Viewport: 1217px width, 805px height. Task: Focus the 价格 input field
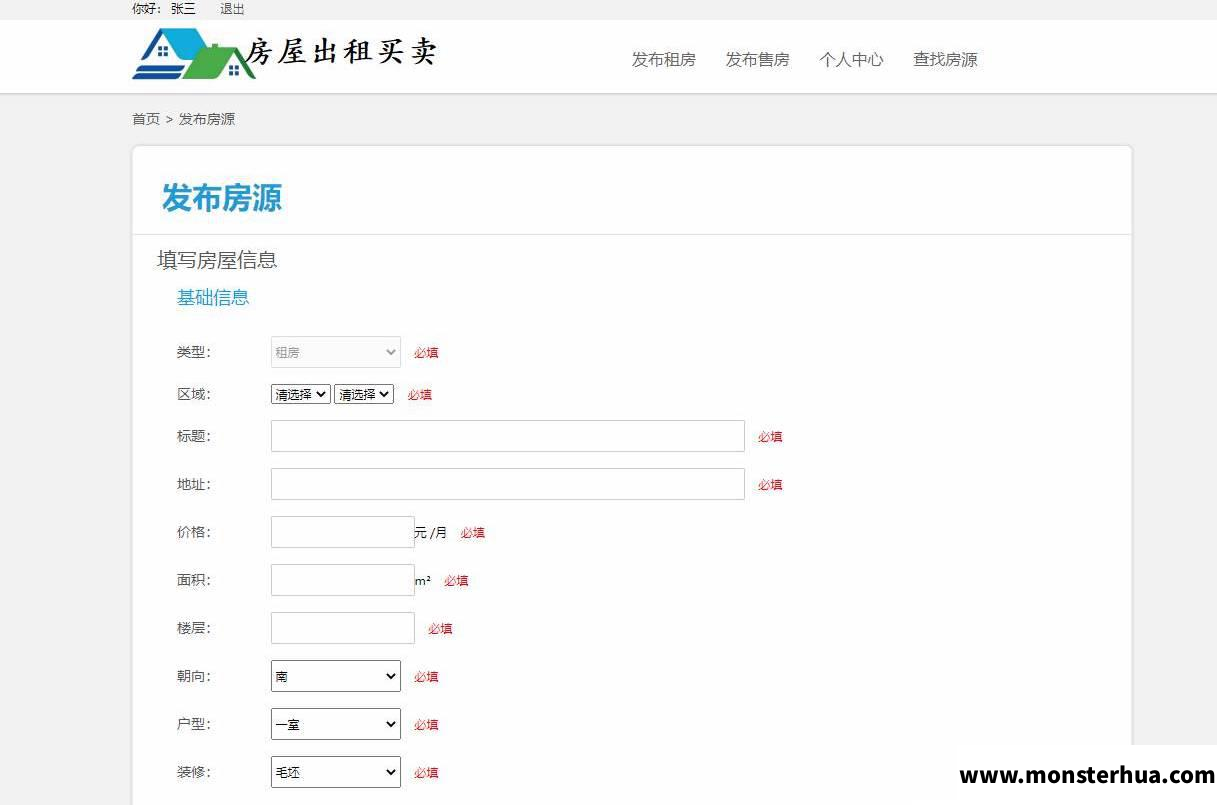343,532
